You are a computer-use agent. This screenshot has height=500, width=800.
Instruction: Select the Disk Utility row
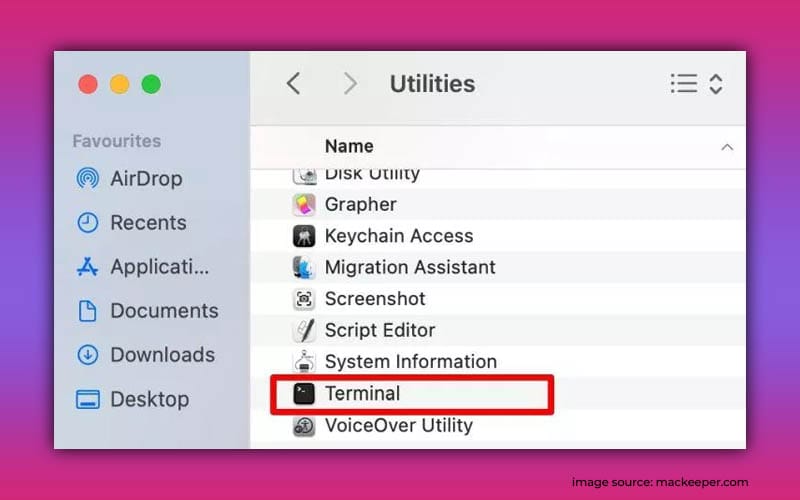(372, 175)
